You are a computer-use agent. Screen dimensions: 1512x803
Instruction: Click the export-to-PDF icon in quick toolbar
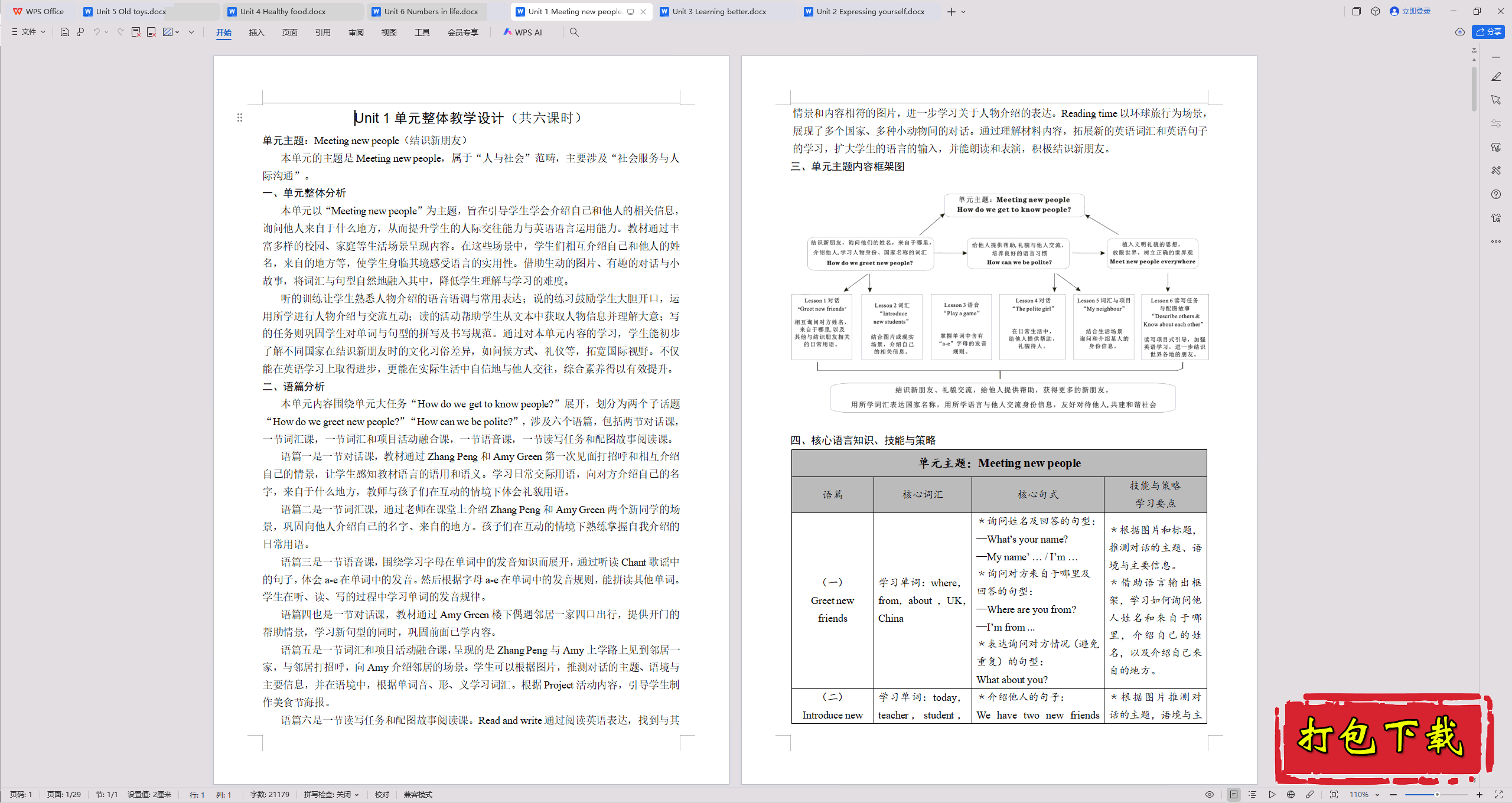(136, 32)
